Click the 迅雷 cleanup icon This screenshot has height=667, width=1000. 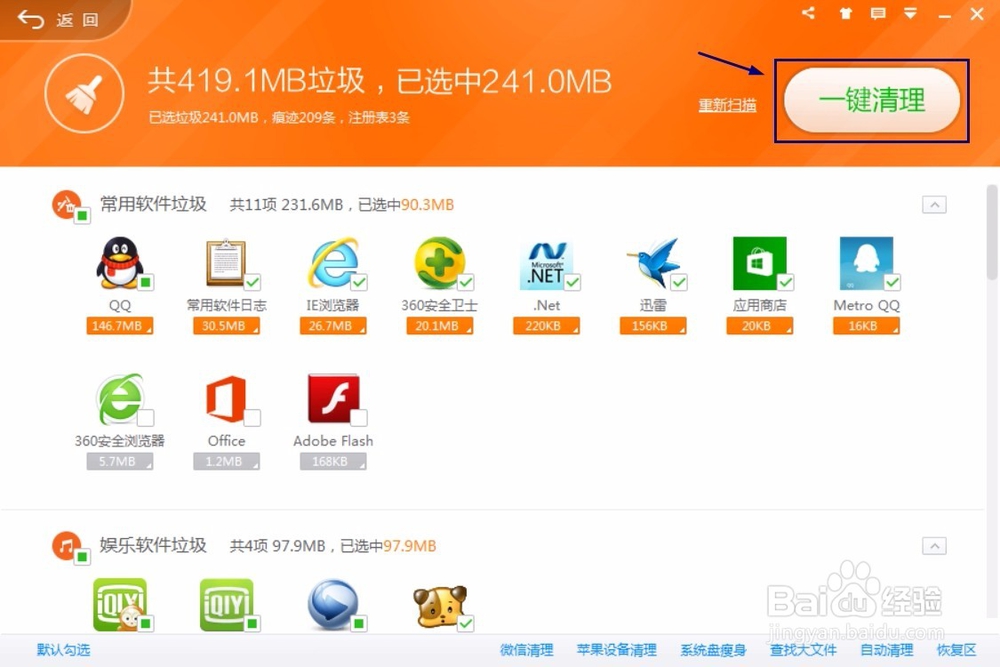(654, 263)
